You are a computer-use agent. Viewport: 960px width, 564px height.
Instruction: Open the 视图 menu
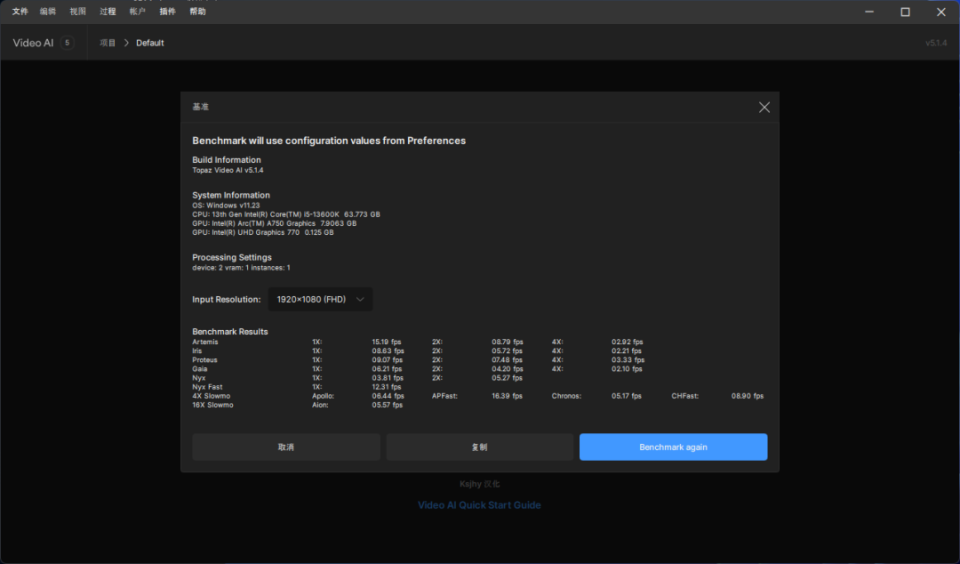tap(78, 12)
